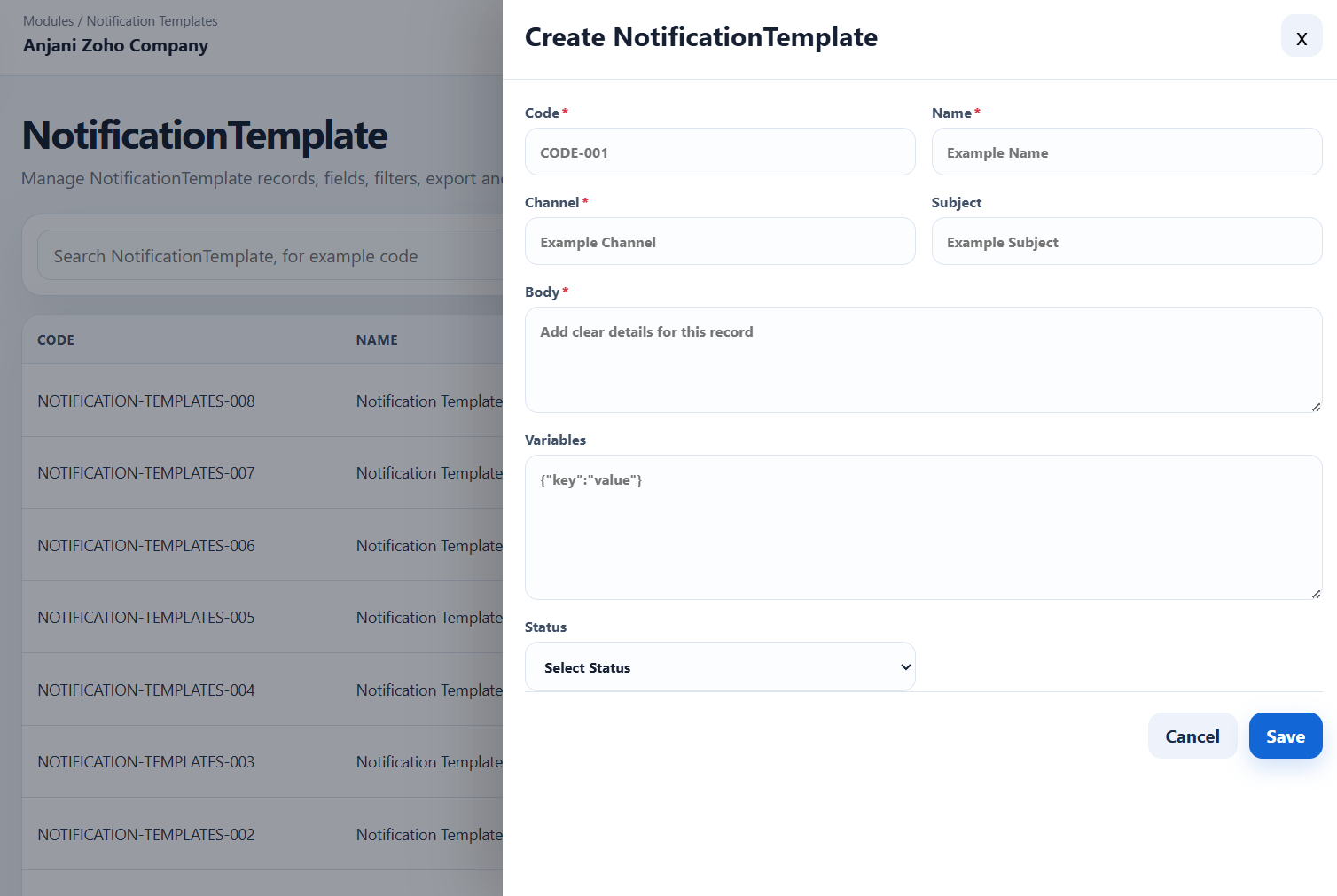
Task: Select row NOTIFICATION-TEMPLATES-004
Action: (x=262, y=690)
